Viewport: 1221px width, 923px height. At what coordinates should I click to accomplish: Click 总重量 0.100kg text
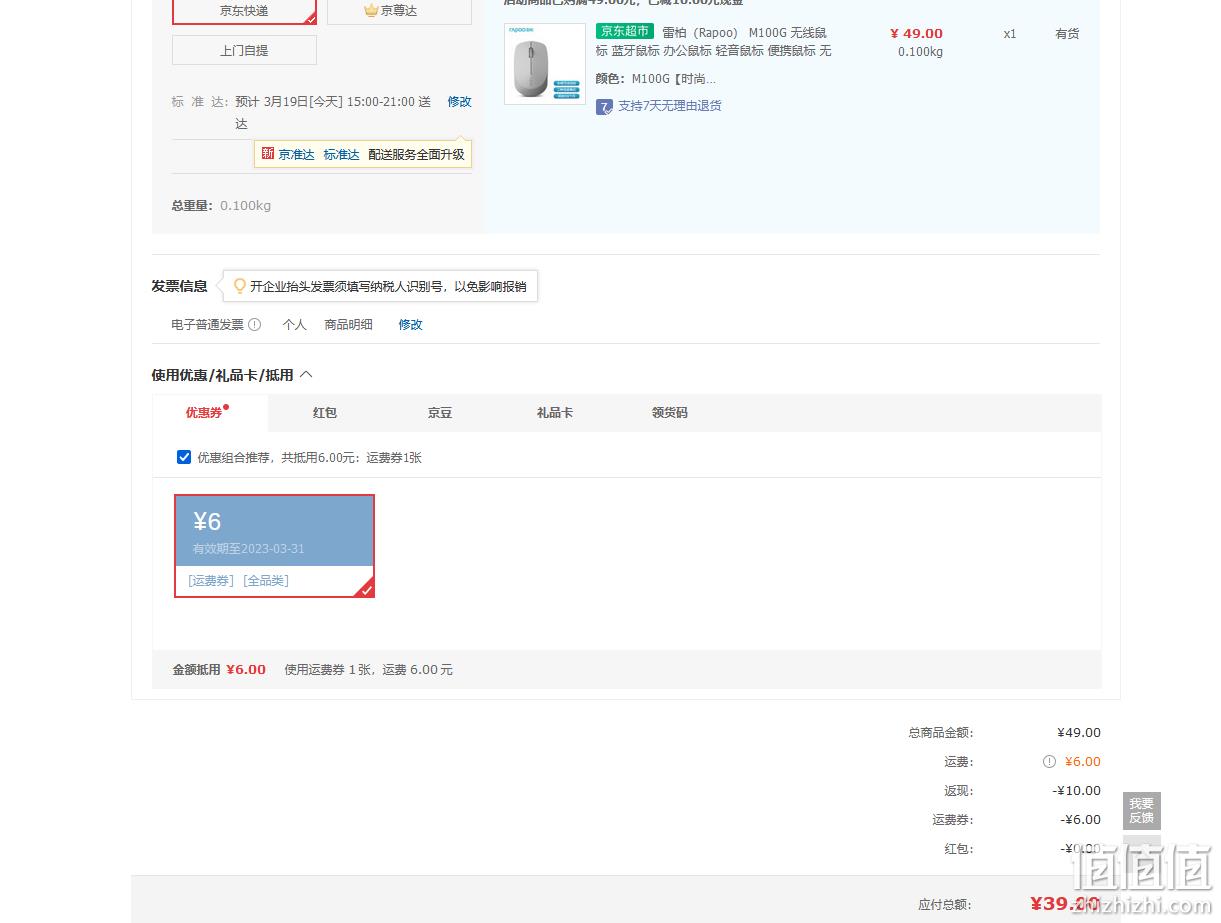pyautogui.click(x=221, y=206)
